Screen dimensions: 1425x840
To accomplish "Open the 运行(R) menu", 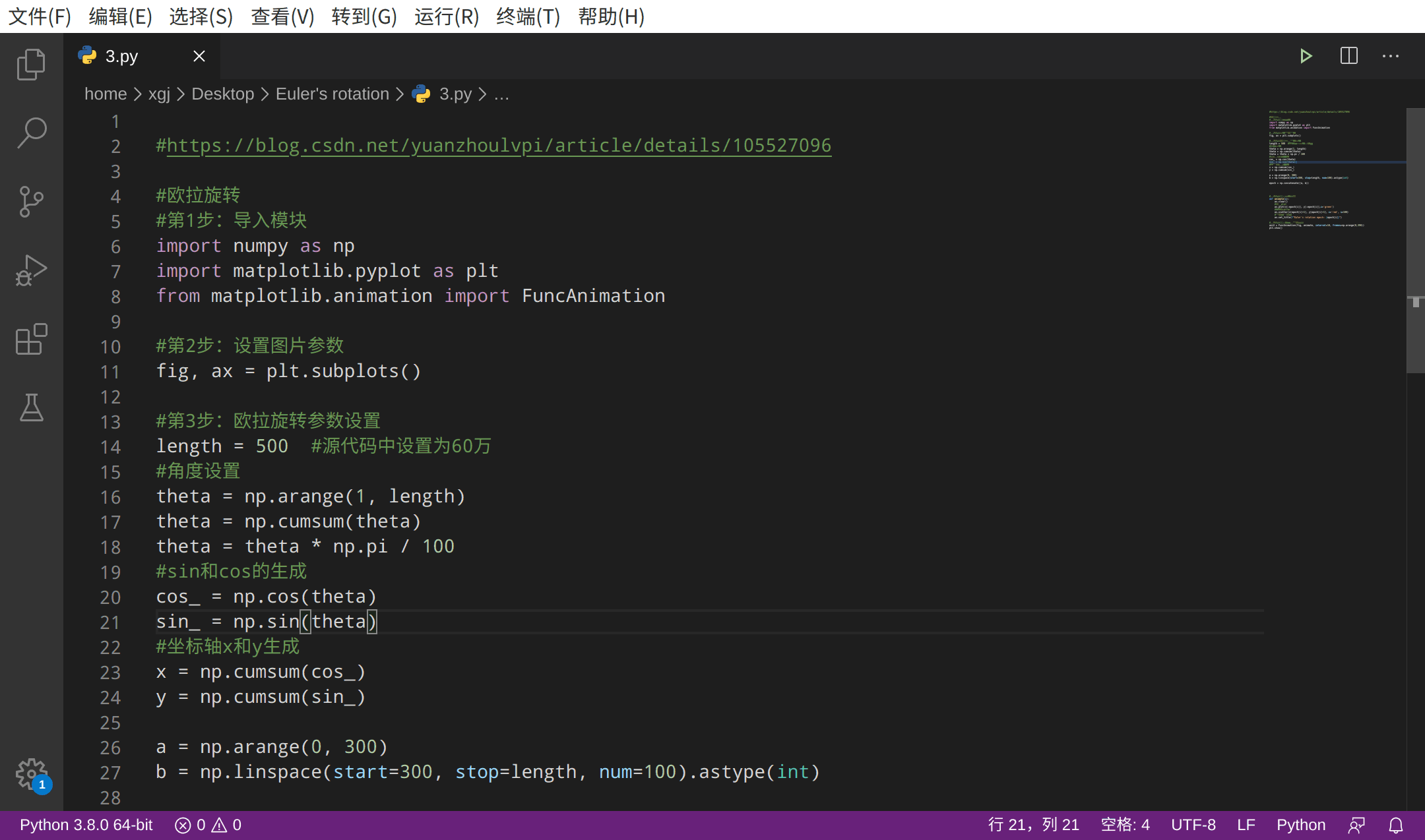I will click(447, 16).
